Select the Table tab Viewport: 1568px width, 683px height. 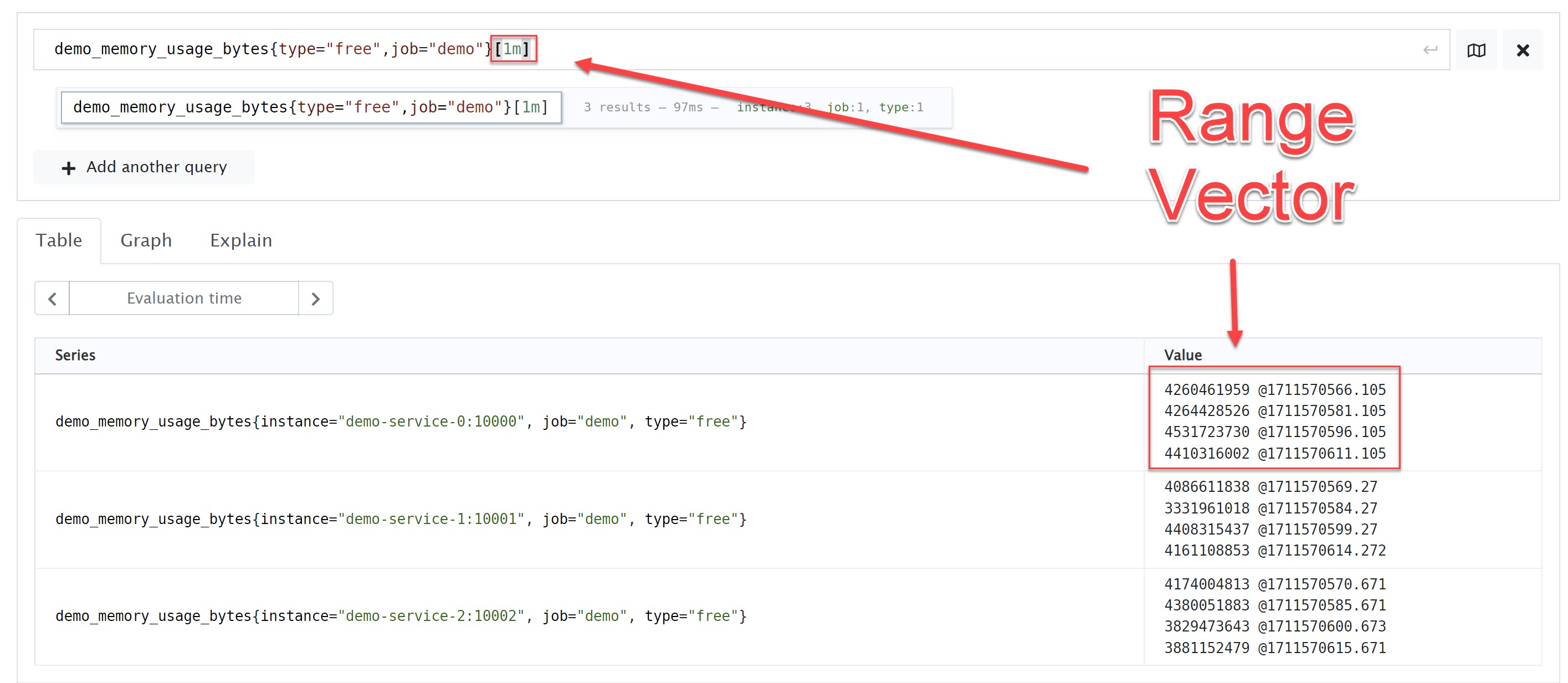point(58,240)
